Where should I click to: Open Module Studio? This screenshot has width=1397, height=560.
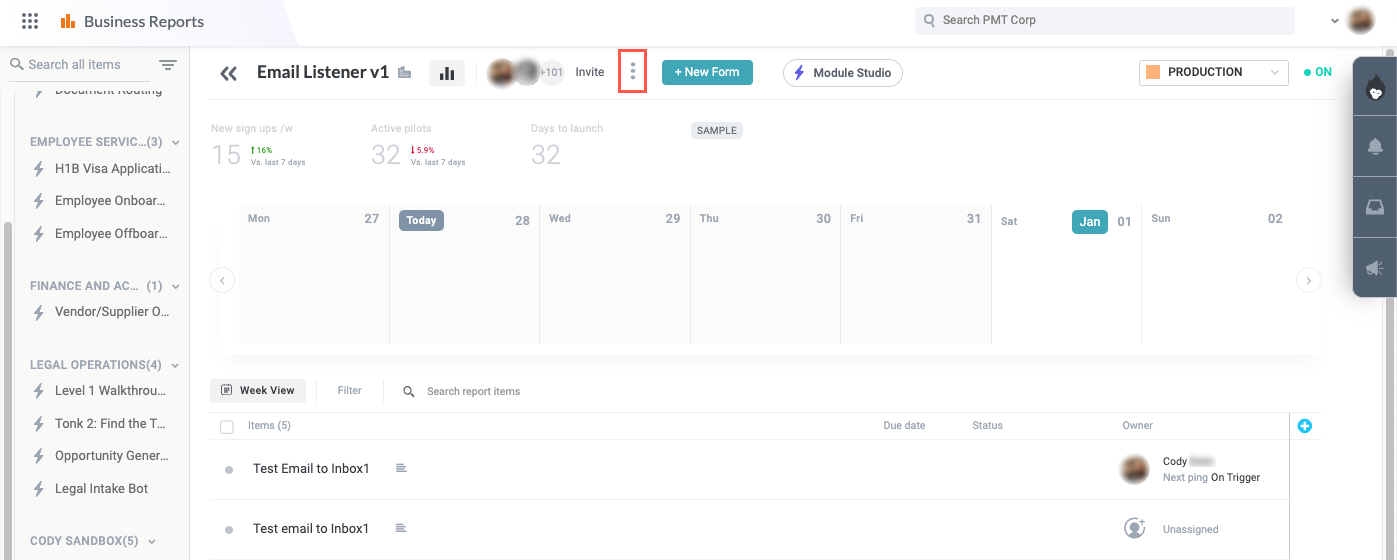point(842,73)
